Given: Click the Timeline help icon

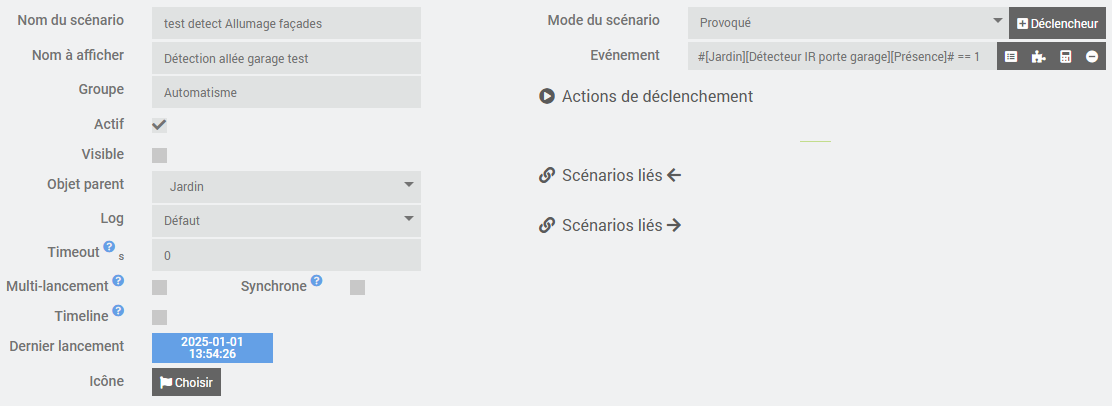Looking at the screenshot, I should (x=118, y=311).
